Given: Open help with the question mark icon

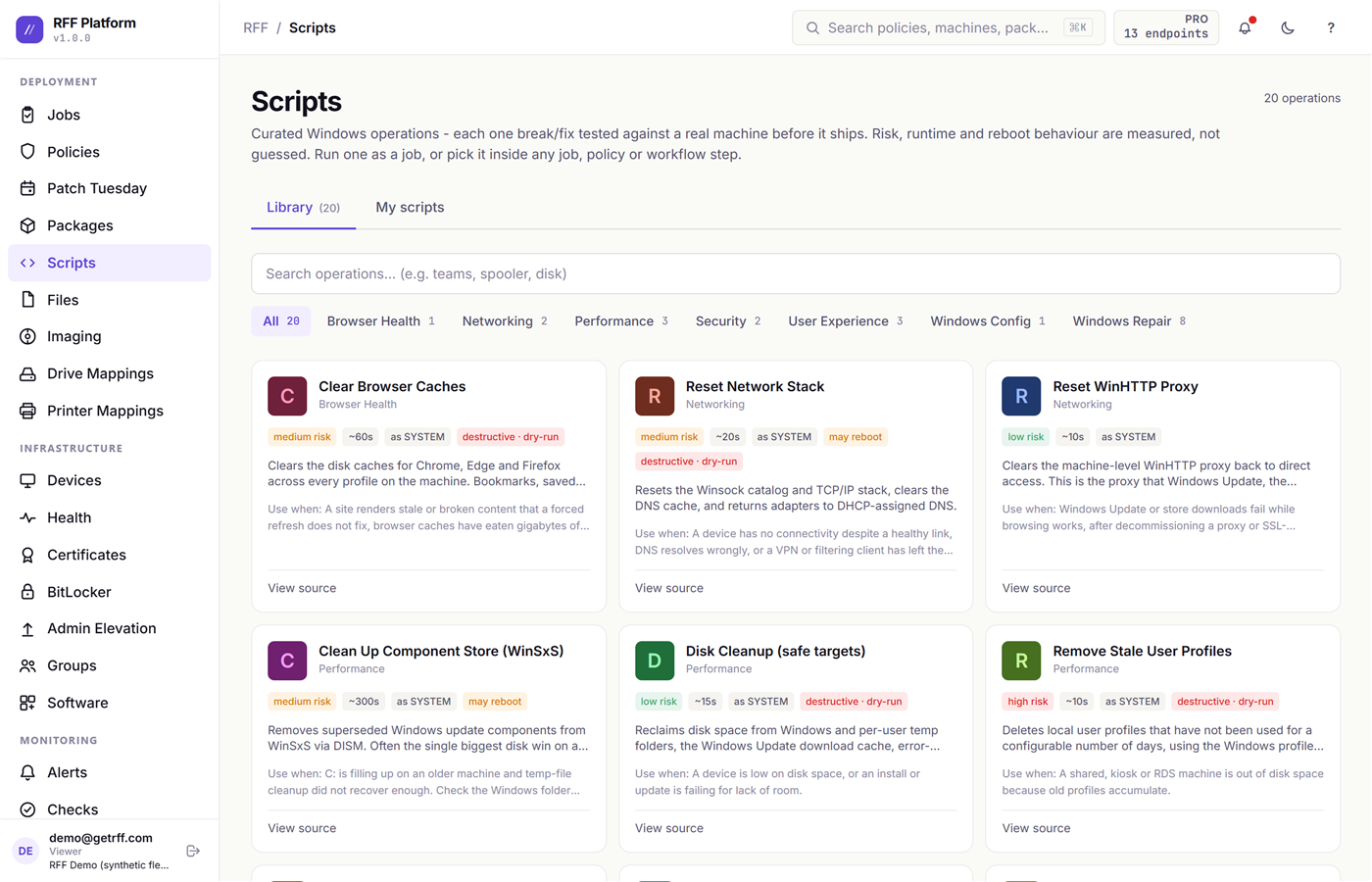Looking at the screenshot, I should pos(1331,27).
